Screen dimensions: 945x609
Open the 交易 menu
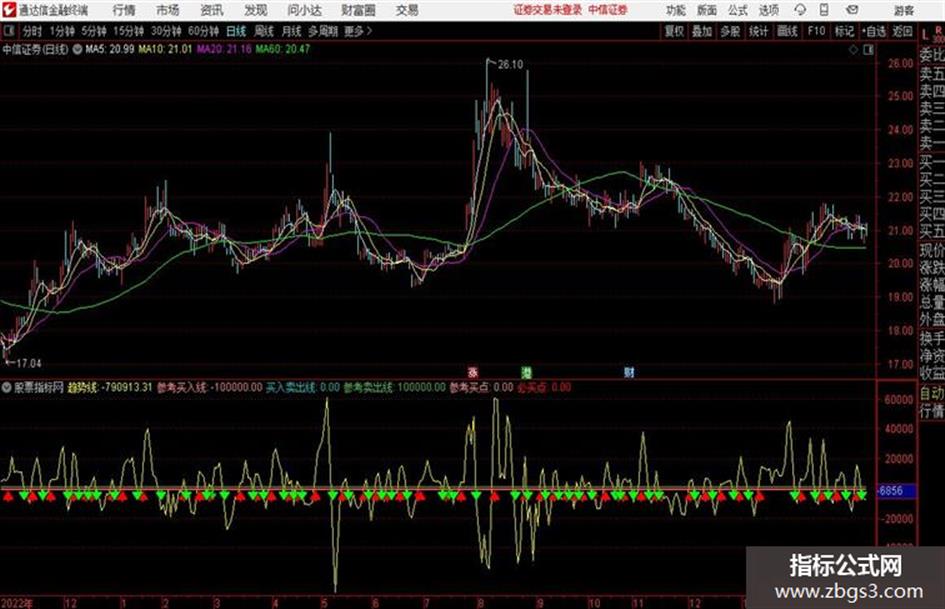tap(407, 10)
